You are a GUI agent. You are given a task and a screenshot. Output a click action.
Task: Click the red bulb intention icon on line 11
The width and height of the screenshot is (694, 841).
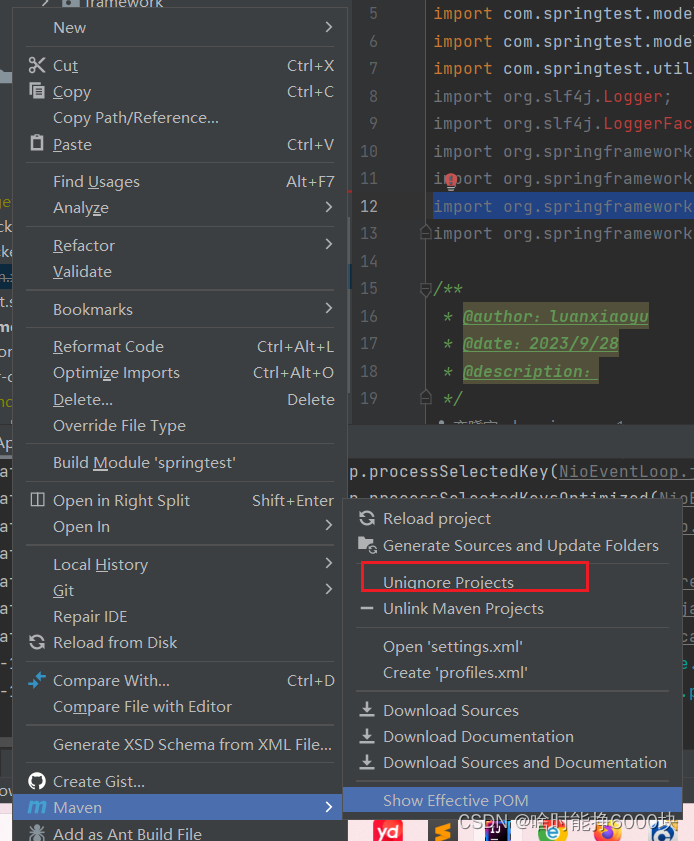coord(451,181)
